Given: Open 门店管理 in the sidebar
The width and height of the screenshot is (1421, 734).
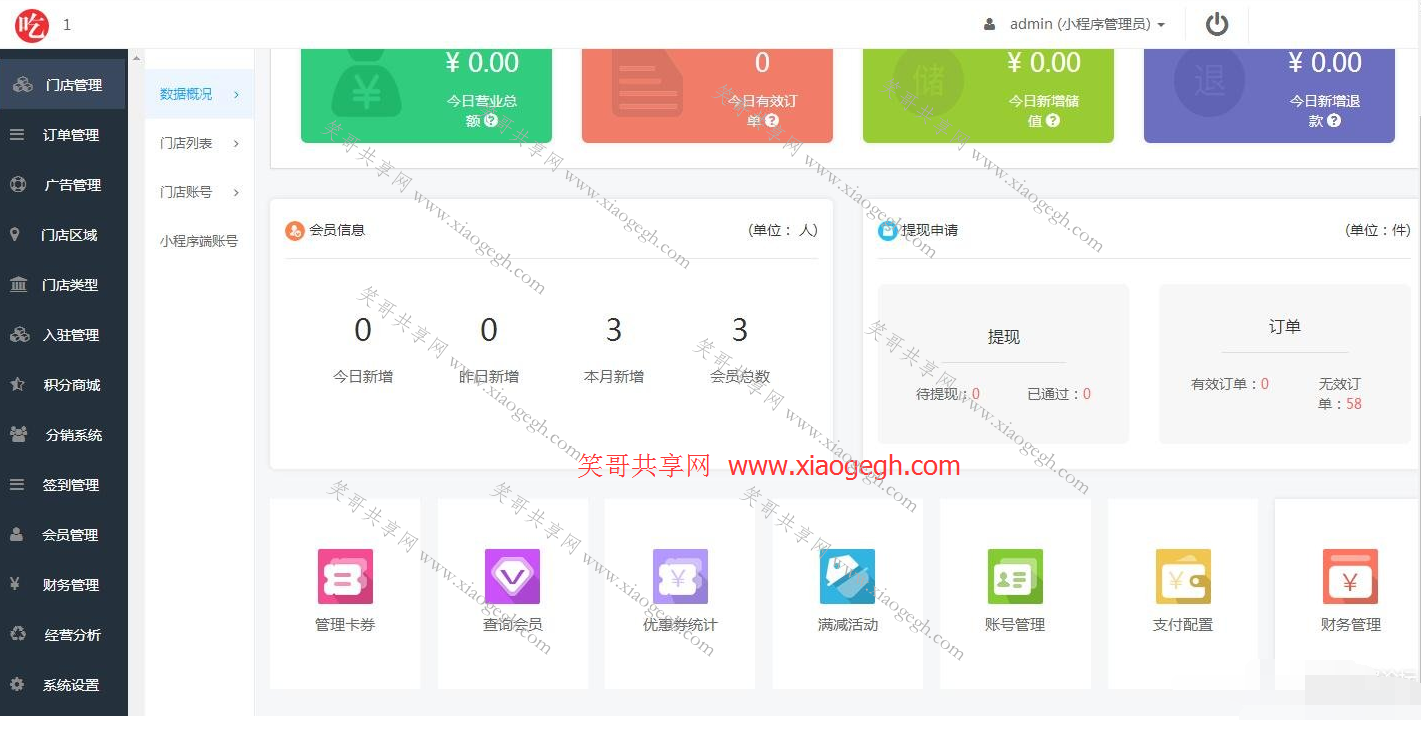Looking at the screenshot, I should point(62,85).
